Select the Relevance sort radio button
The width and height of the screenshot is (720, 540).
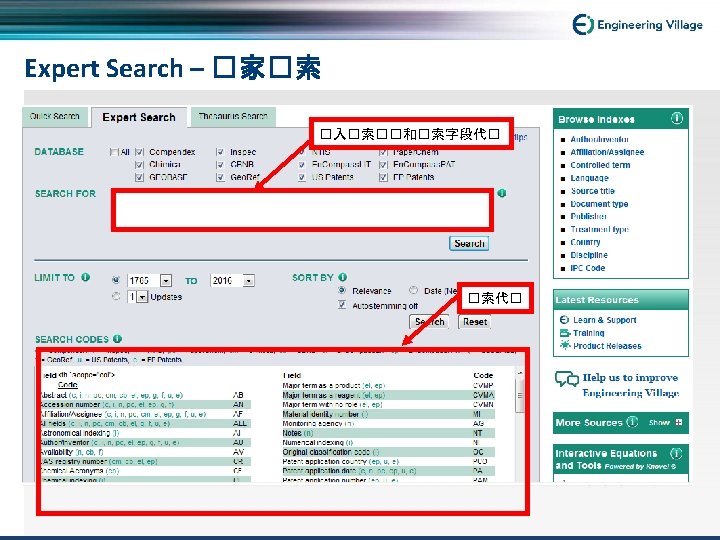pos(342,290)
